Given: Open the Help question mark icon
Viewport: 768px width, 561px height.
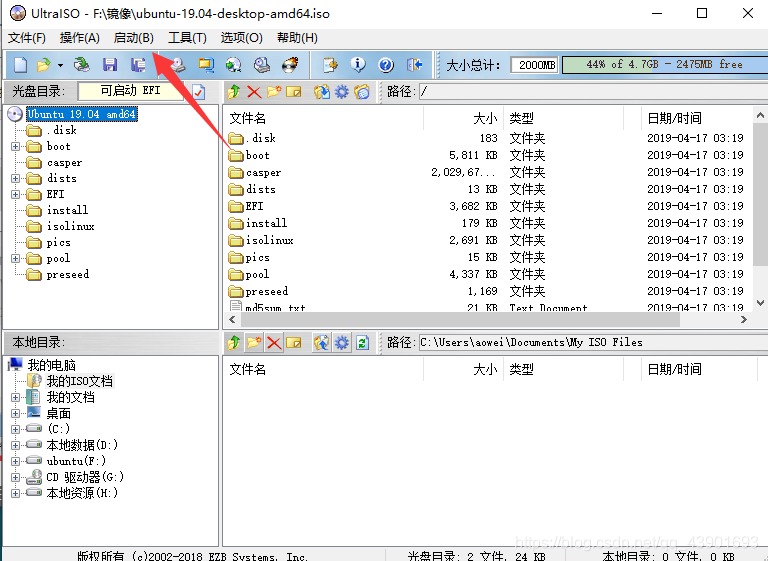Looking at the screenshot, I should pyautogui.click(x=386, y=65).
